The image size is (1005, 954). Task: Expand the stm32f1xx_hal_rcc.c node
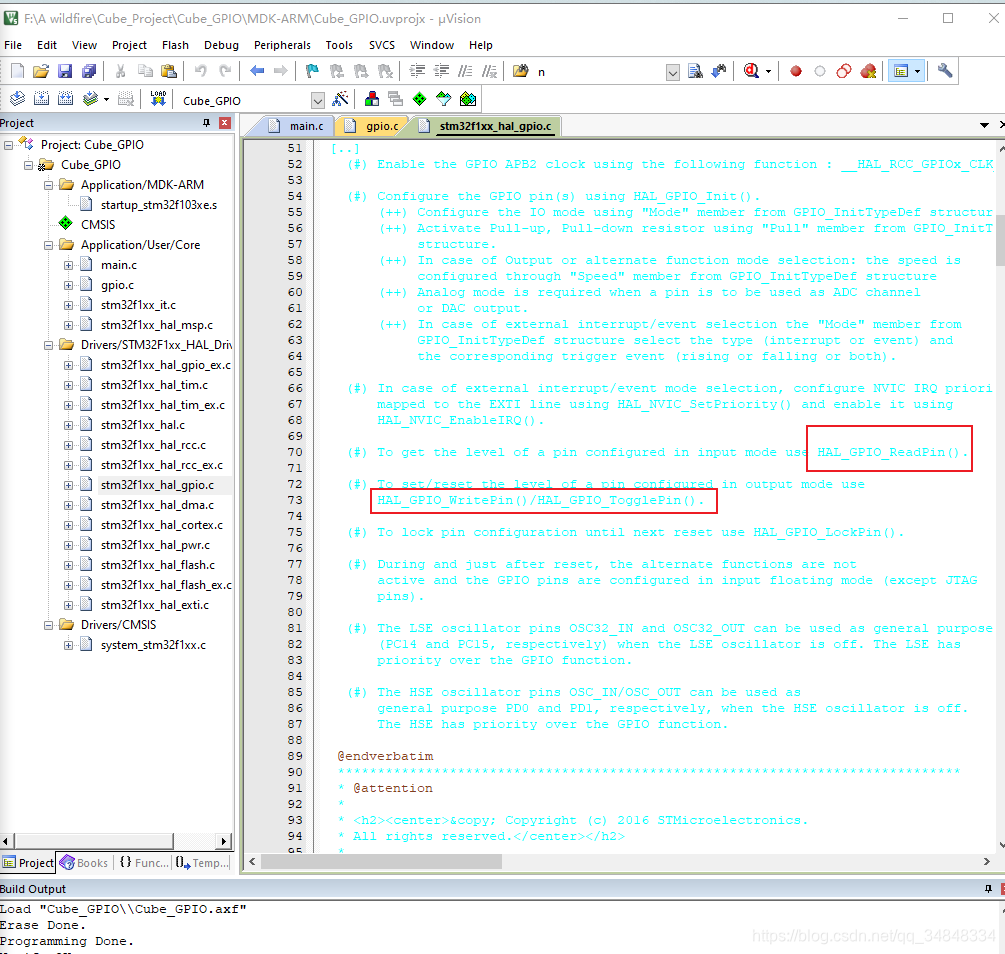(x=68, y=445)
